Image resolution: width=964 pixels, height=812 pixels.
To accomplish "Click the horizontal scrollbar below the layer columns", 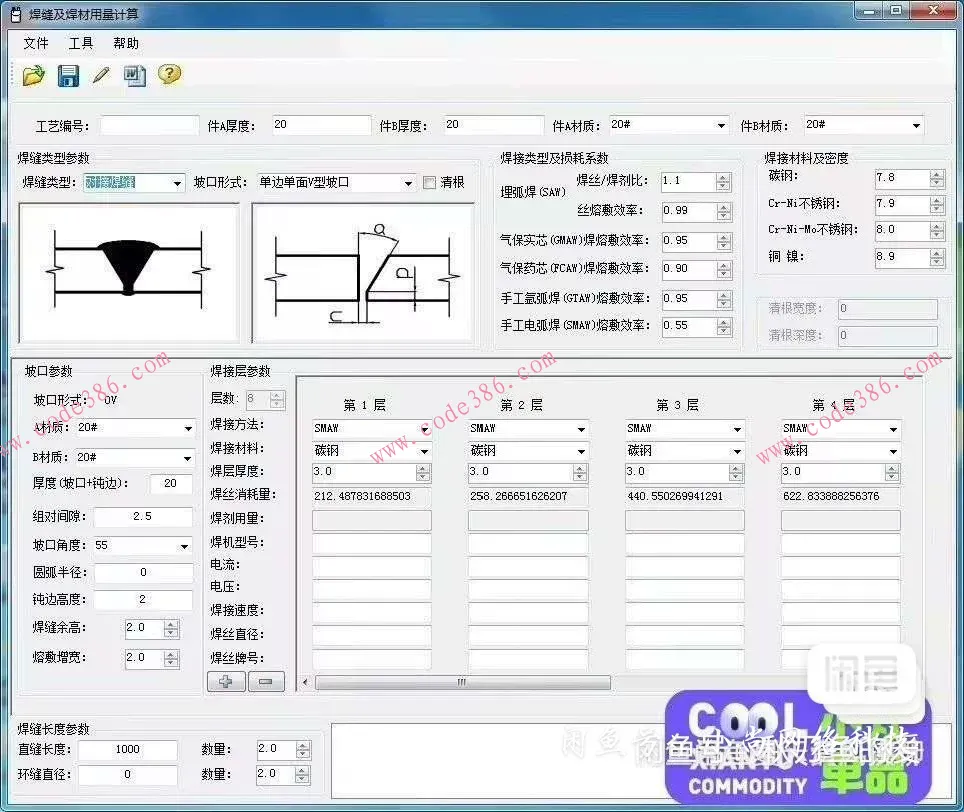I will [x=460, y=681].
